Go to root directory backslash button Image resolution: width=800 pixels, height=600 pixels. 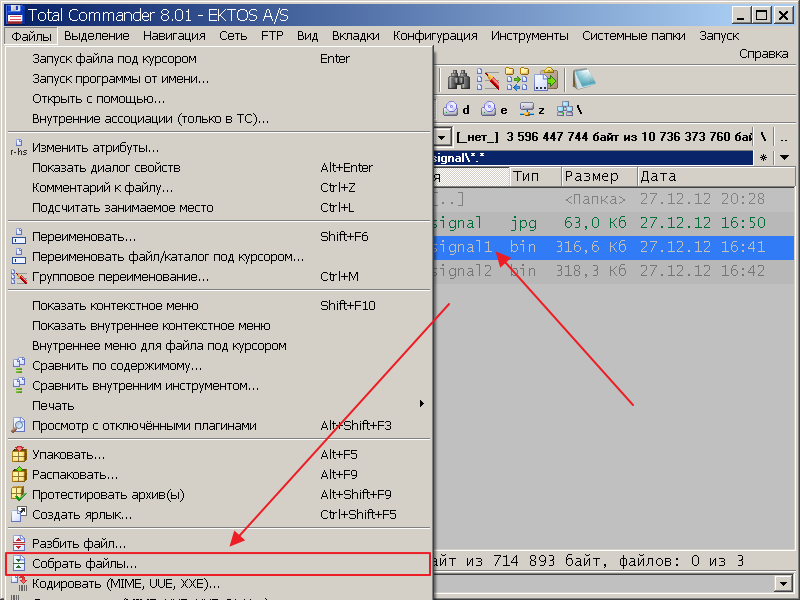763,136
